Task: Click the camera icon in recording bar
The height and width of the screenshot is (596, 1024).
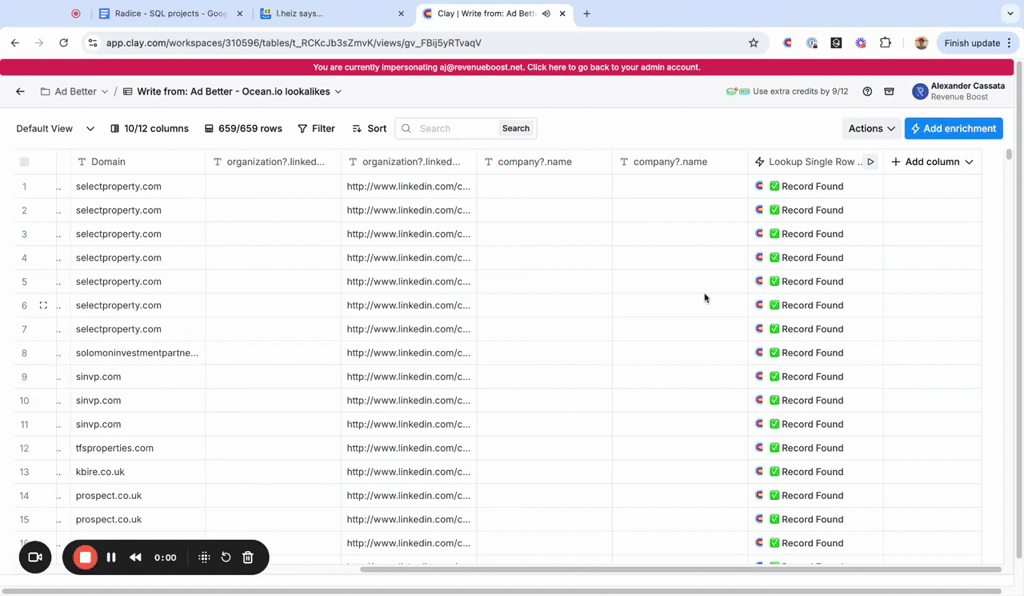Action: click(x=35, y=557)
